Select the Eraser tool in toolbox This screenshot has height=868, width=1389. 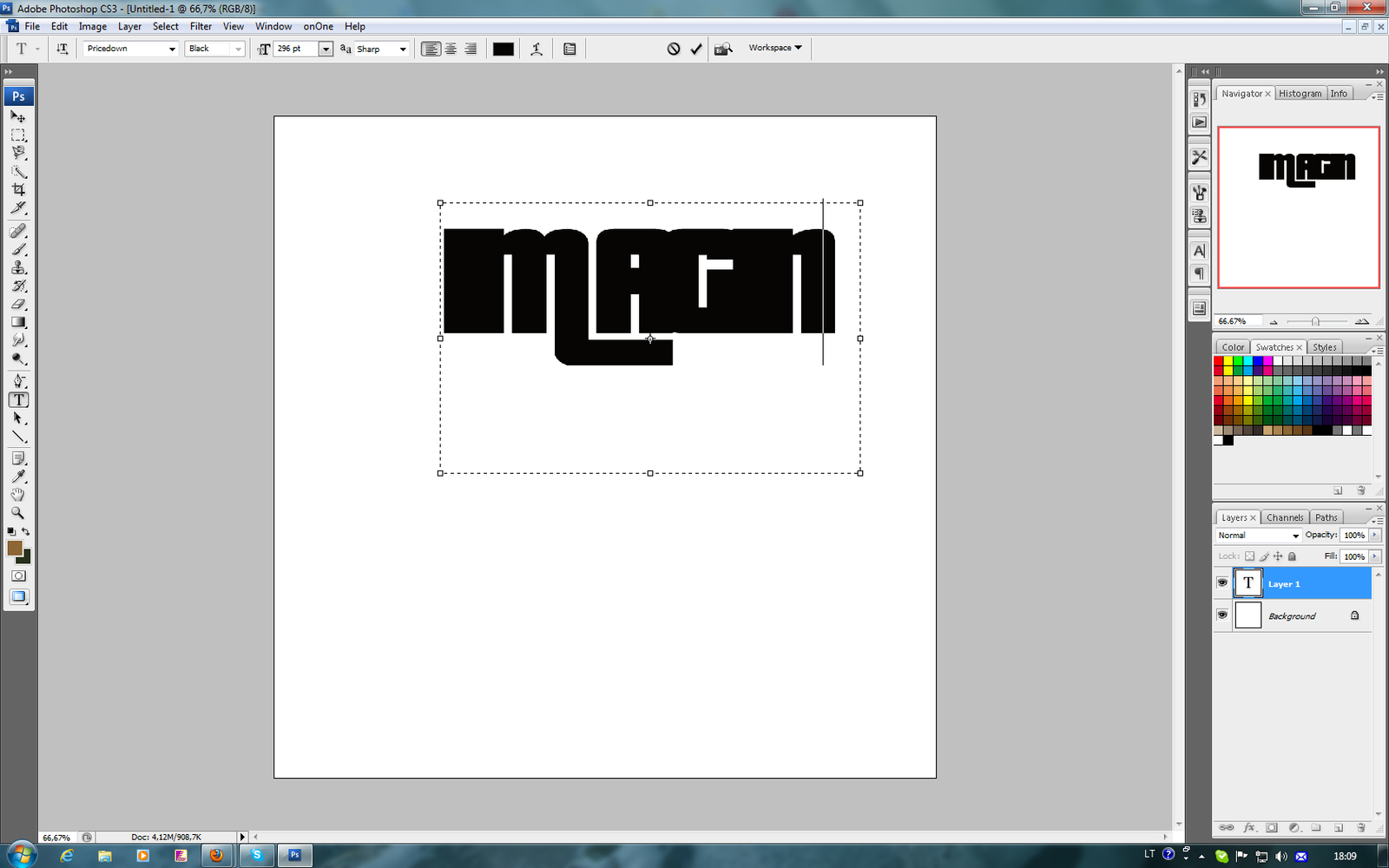(x=18, y=304)
